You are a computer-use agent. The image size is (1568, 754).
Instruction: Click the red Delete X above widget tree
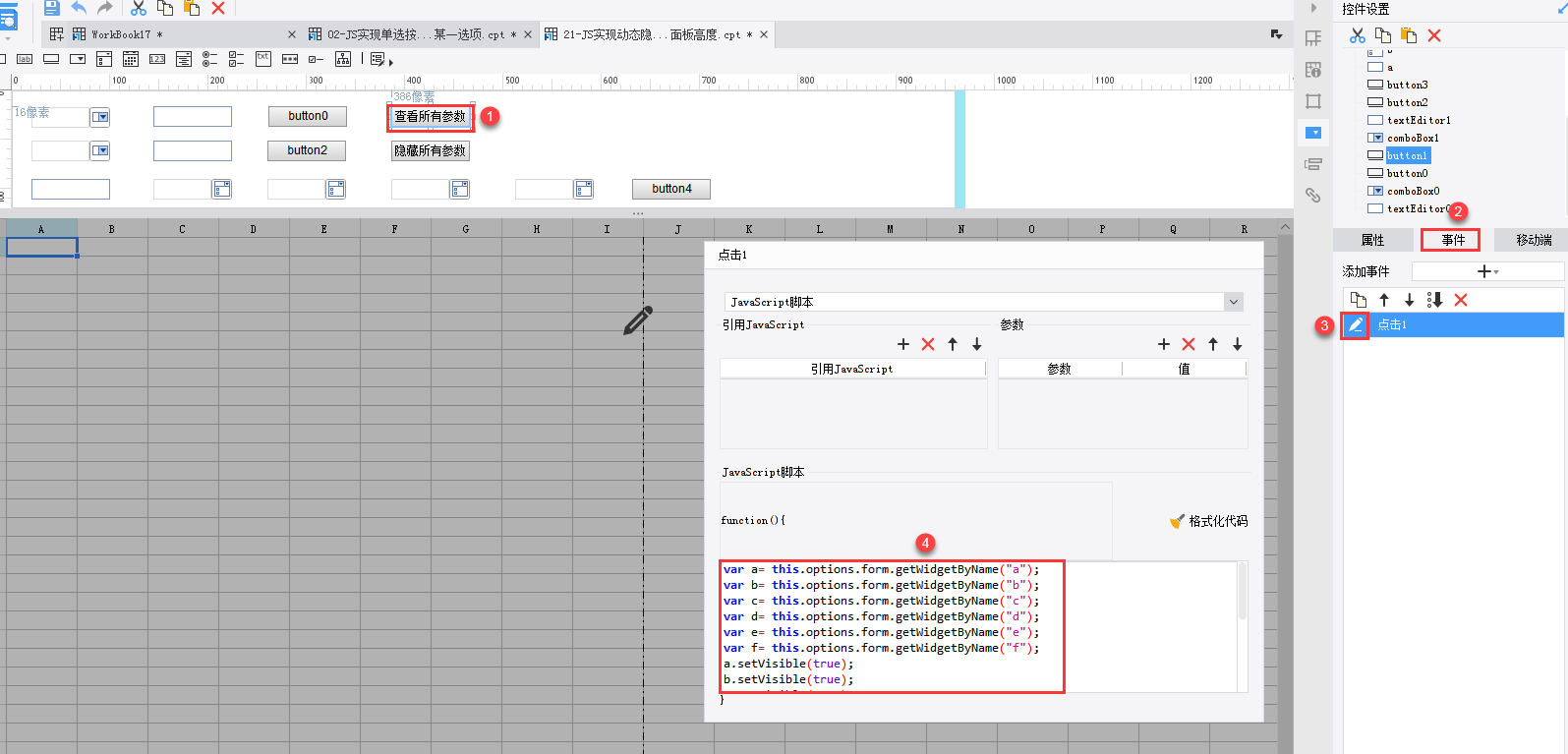pos(1434,35)
